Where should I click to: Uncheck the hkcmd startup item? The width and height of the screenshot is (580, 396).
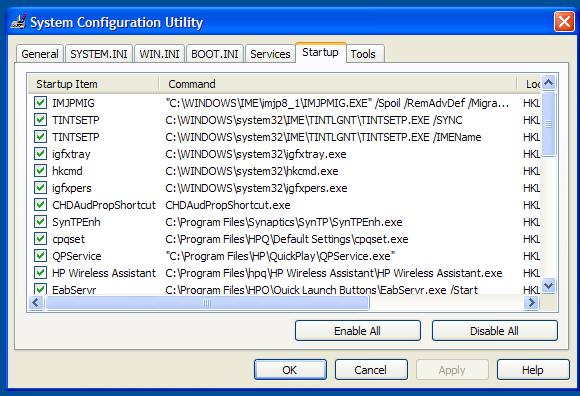40,170
